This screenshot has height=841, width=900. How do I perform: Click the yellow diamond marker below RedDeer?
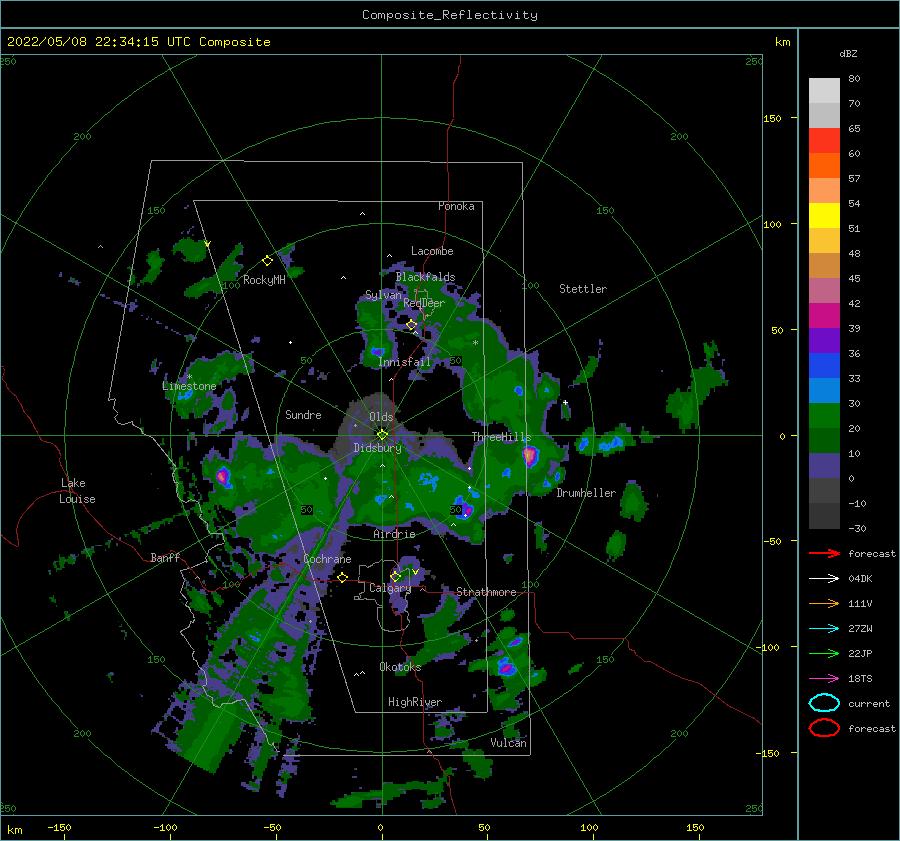point(411,325)
